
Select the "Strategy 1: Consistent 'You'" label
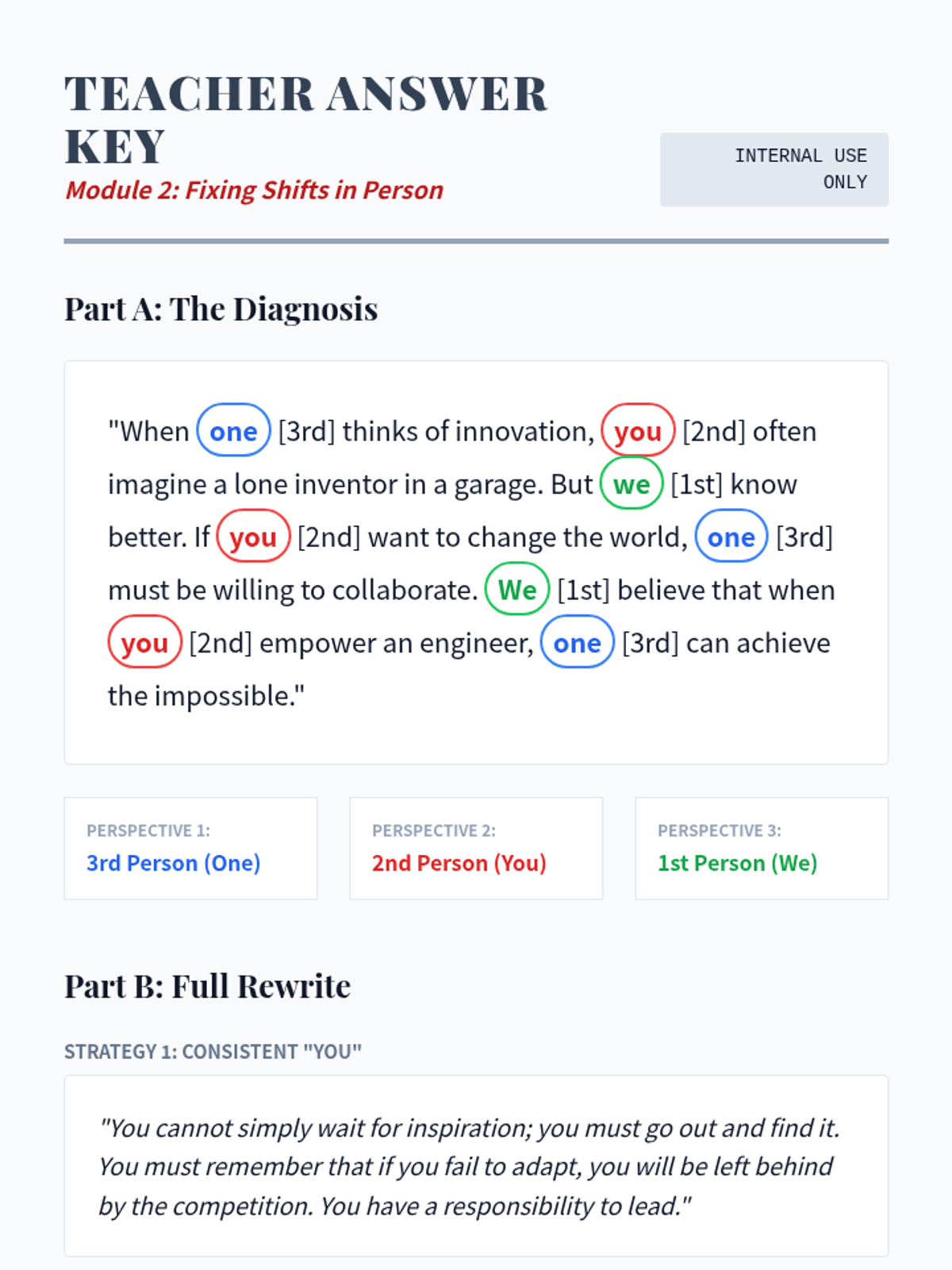213,1052
